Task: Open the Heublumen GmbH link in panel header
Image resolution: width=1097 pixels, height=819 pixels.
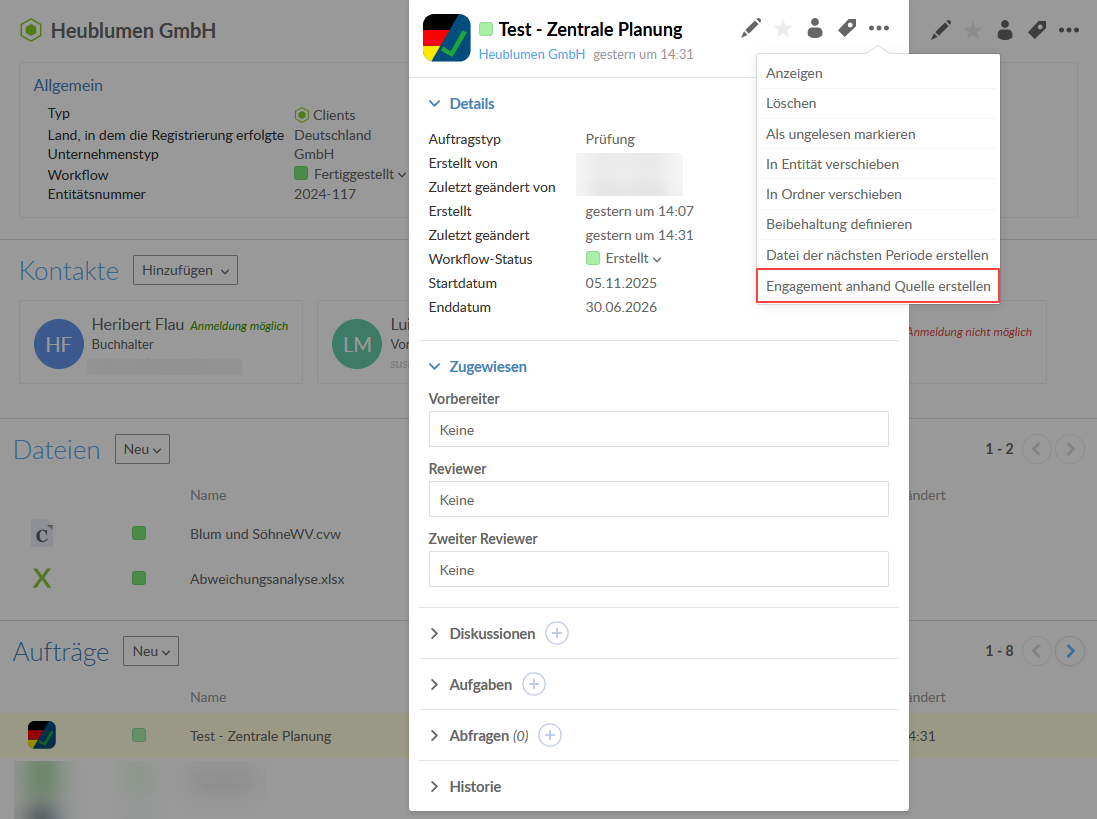Action: point(532,55)
